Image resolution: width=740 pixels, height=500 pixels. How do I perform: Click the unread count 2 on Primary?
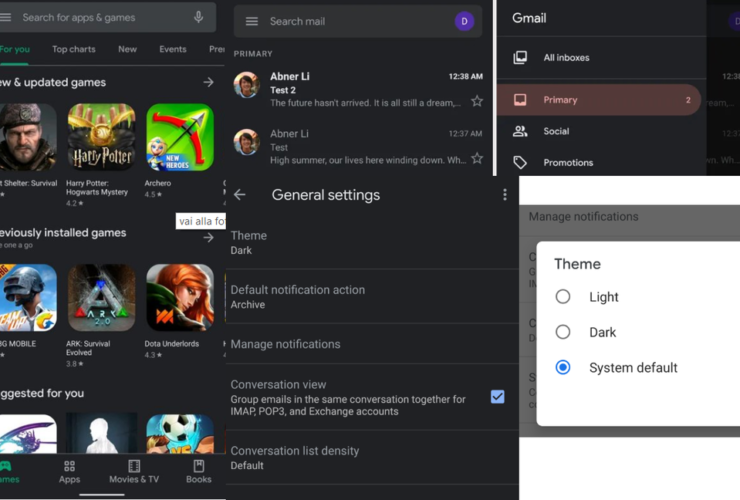point(688,100)
